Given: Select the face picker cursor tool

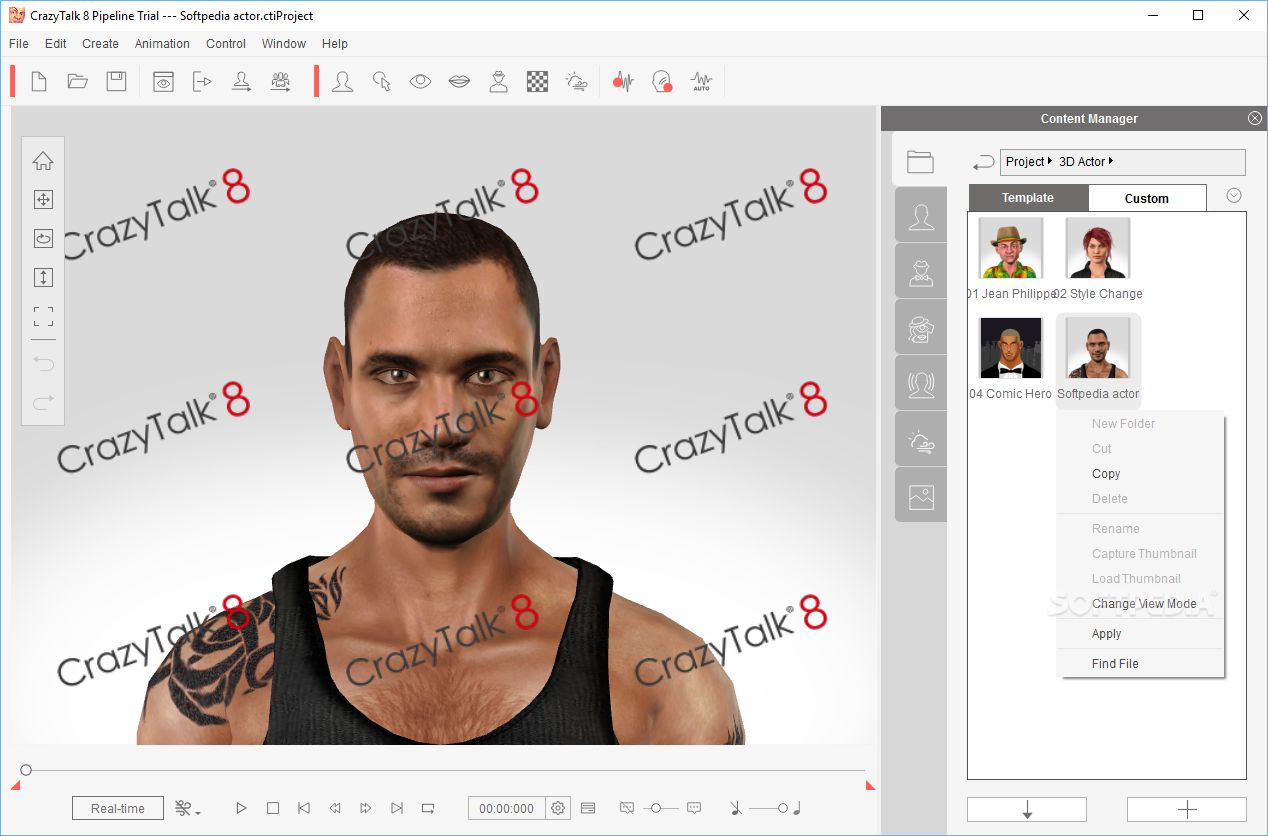Looking at the screenshot, I should 381,82.
